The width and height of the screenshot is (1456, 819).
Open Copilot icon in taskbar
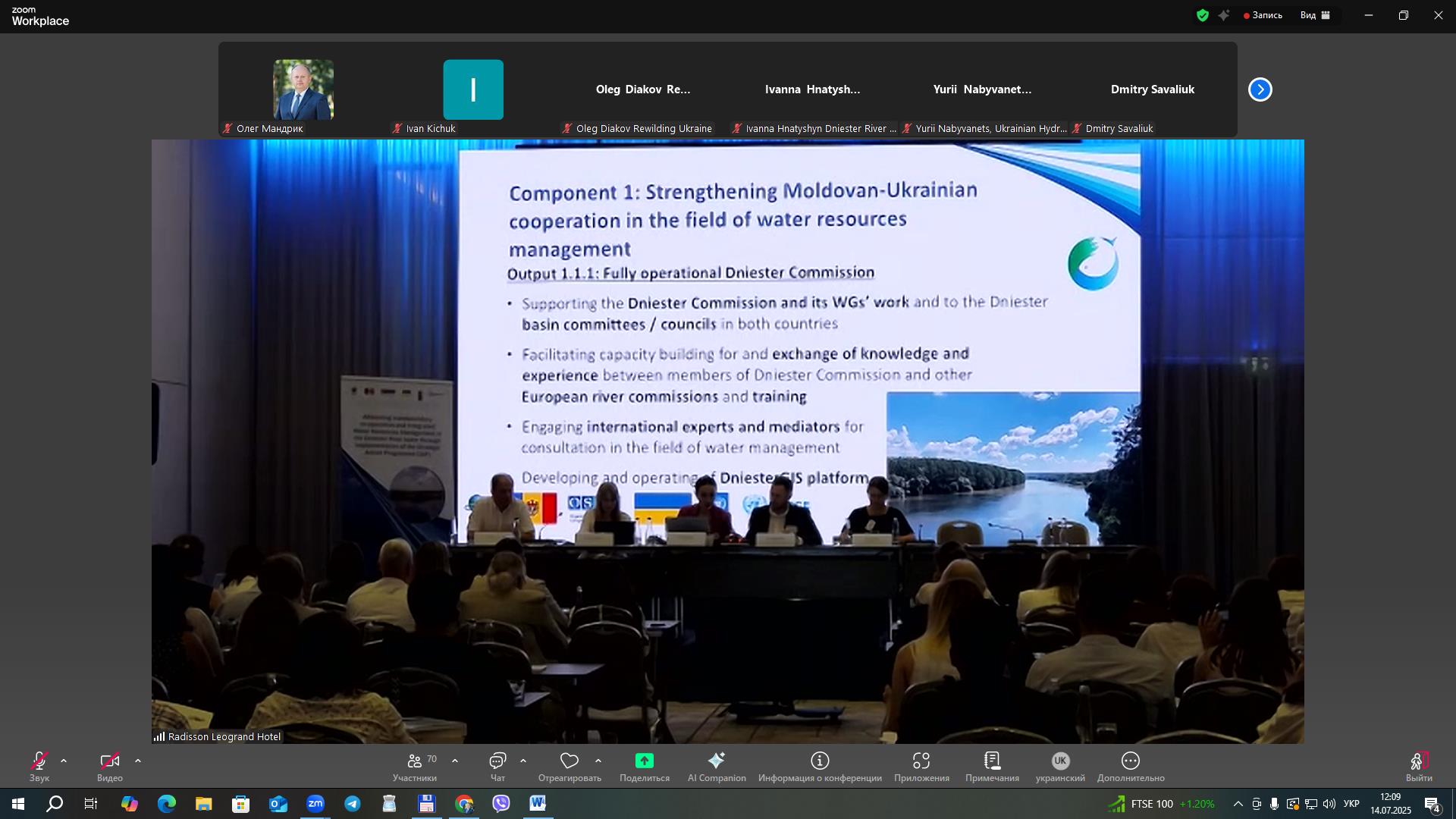130,804
